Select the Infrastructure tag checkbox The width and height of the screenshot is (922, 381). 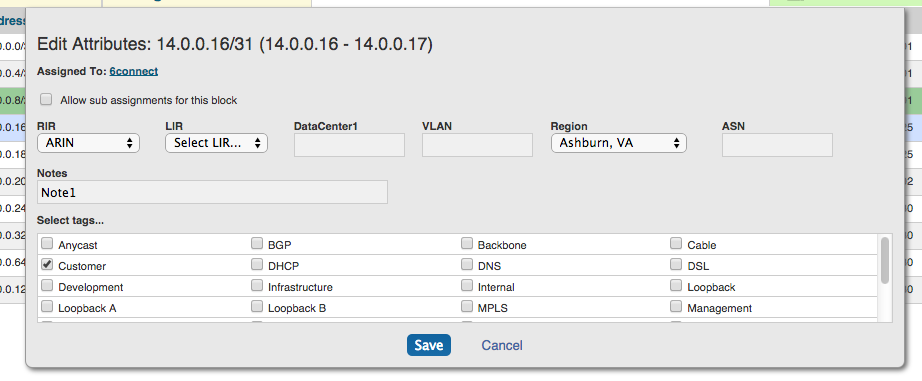pyautogui.click(x=257, y=286)
